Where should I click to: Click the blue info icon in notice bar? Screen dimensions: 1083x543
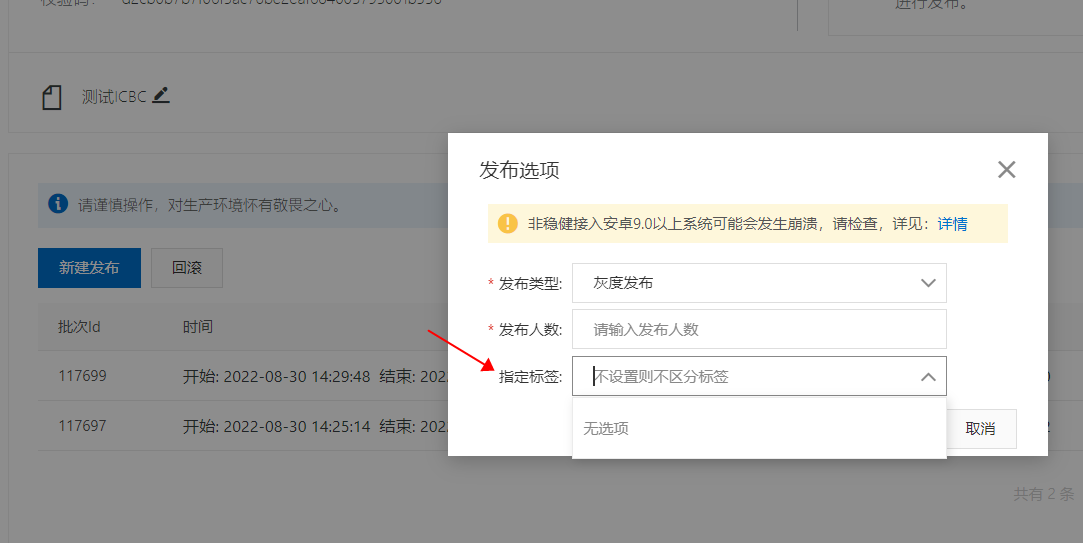coord(58,204)
